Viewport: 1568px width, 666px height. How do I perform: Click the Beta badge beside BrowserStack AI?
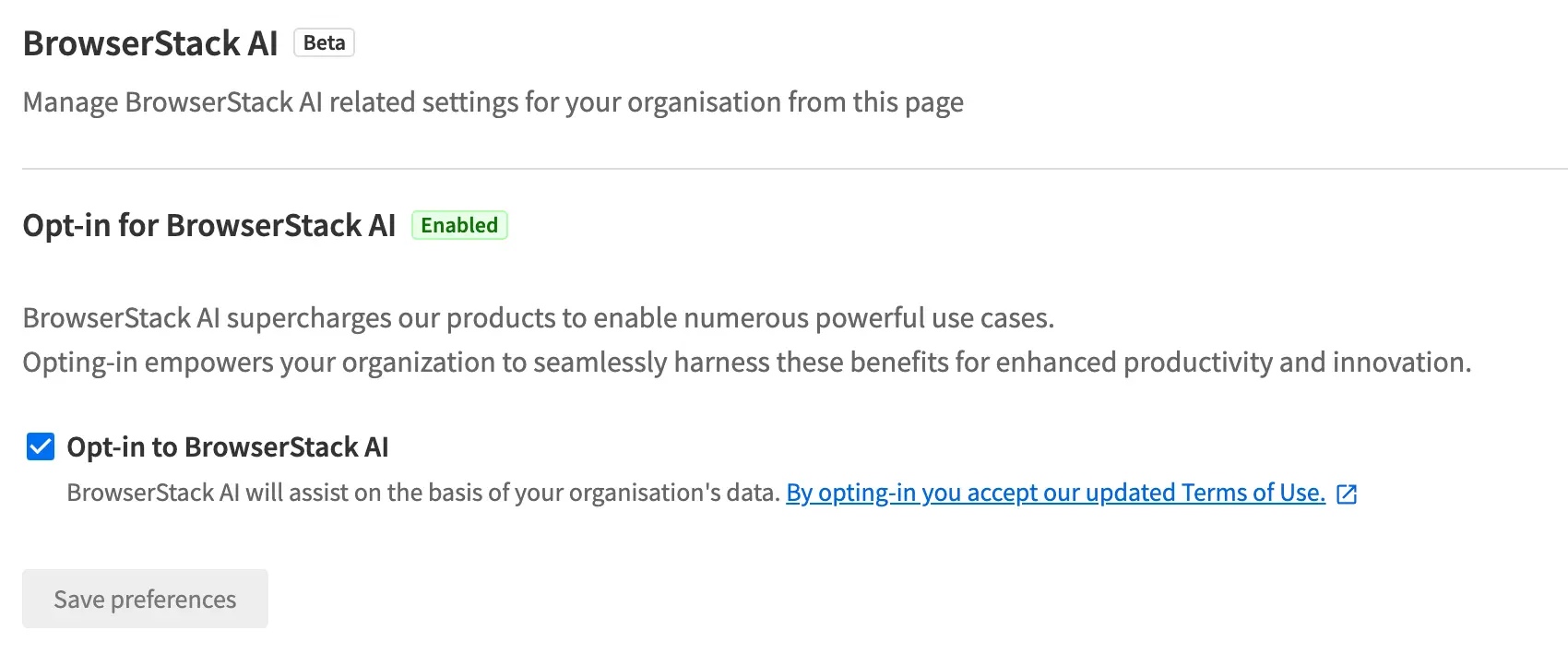point(324,43)
